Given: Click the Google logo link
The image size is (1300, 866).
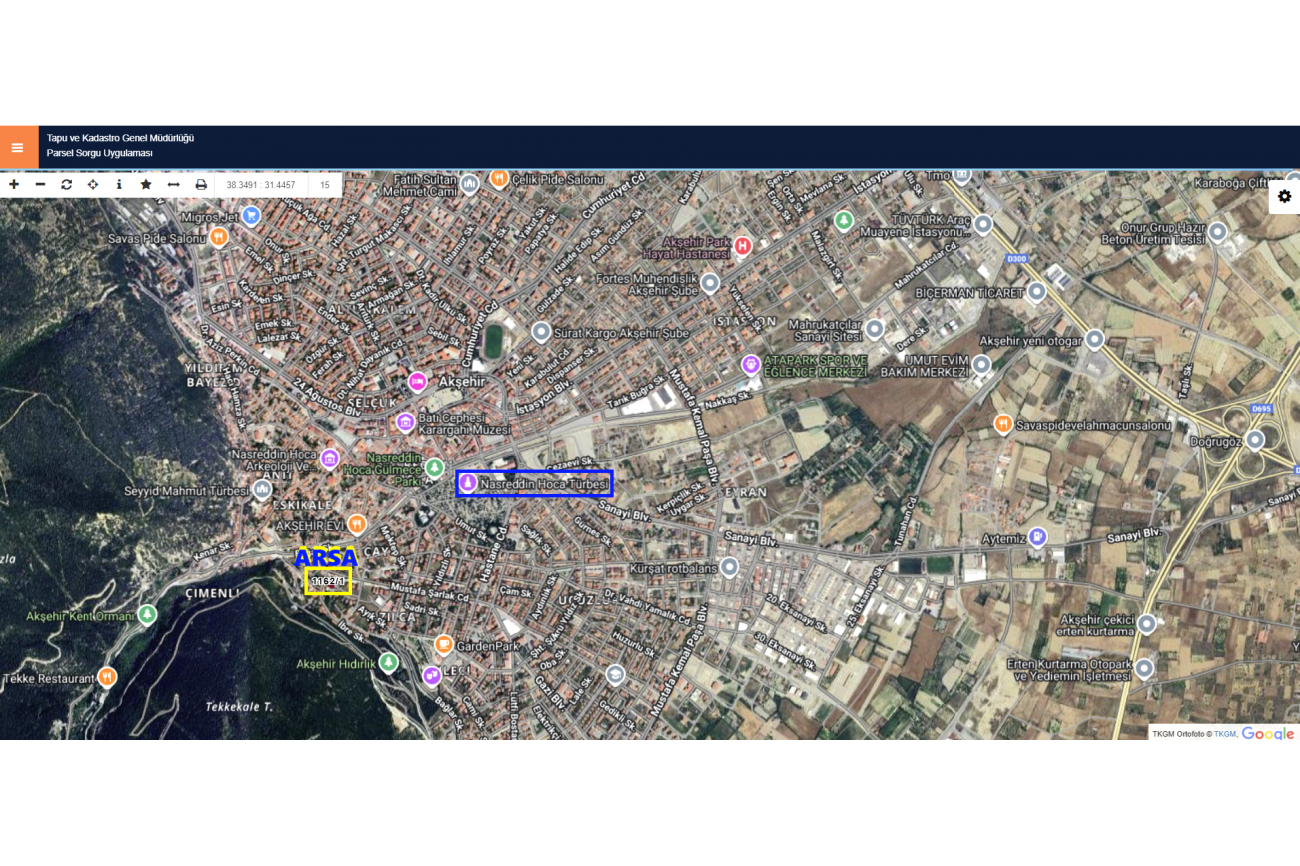Looking at the screenshot, I should pyautogui.click(x=1268, y=734).
